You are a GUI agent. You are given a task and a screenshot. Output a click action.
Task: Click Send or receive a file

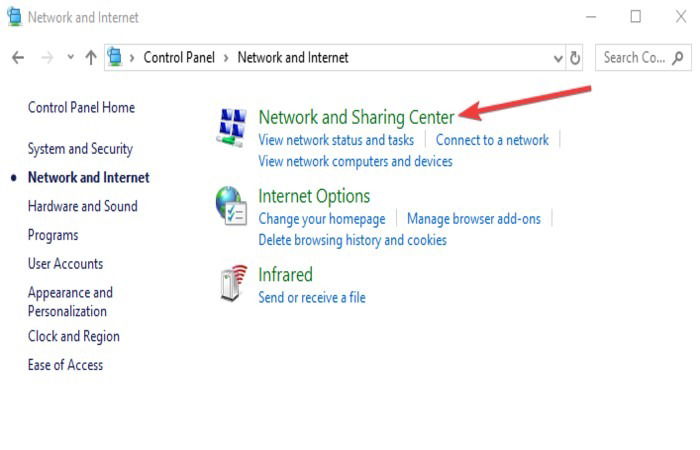coord(312,297)
